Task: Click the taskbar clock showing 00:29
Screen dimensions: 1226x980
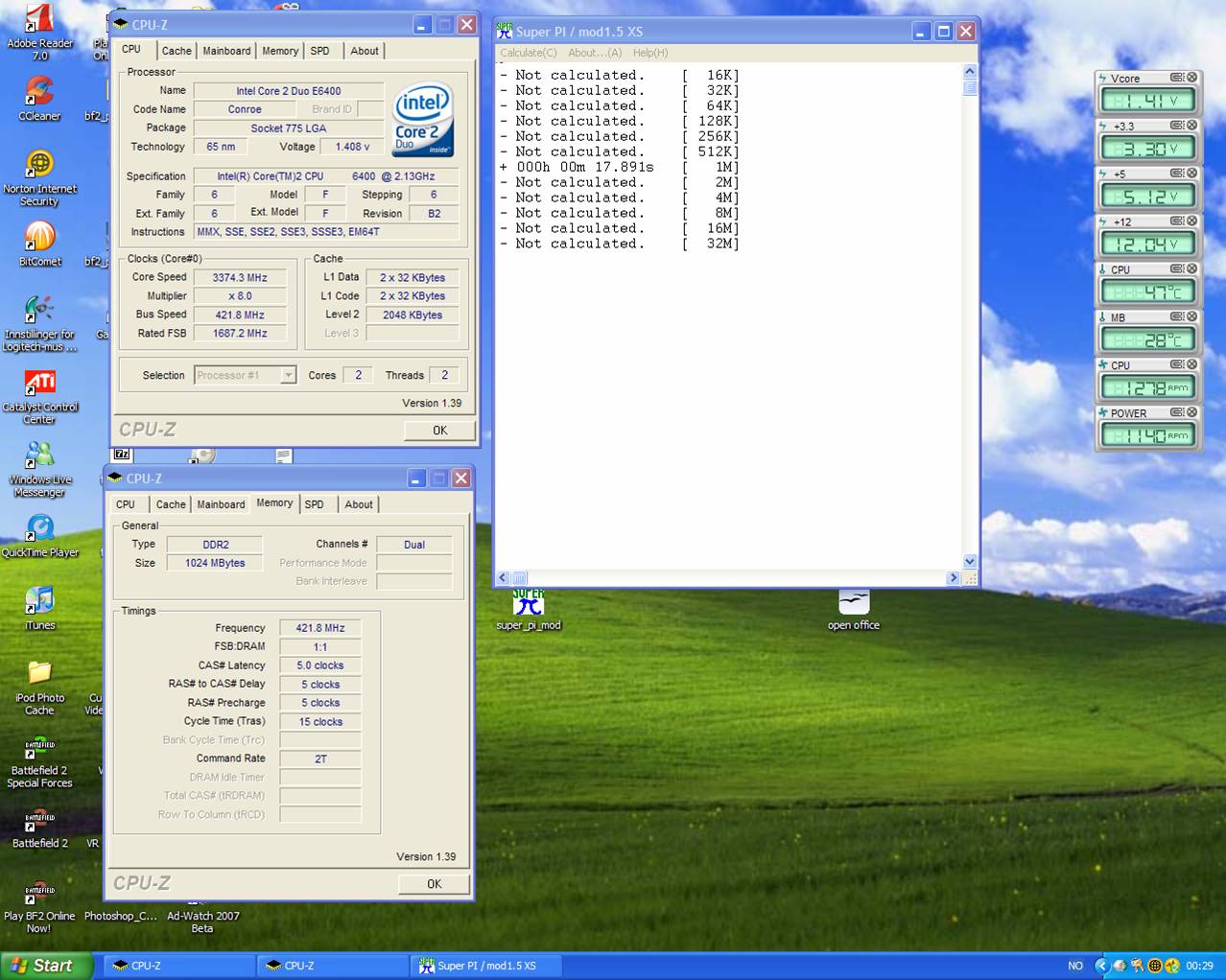Action: 1199,966
